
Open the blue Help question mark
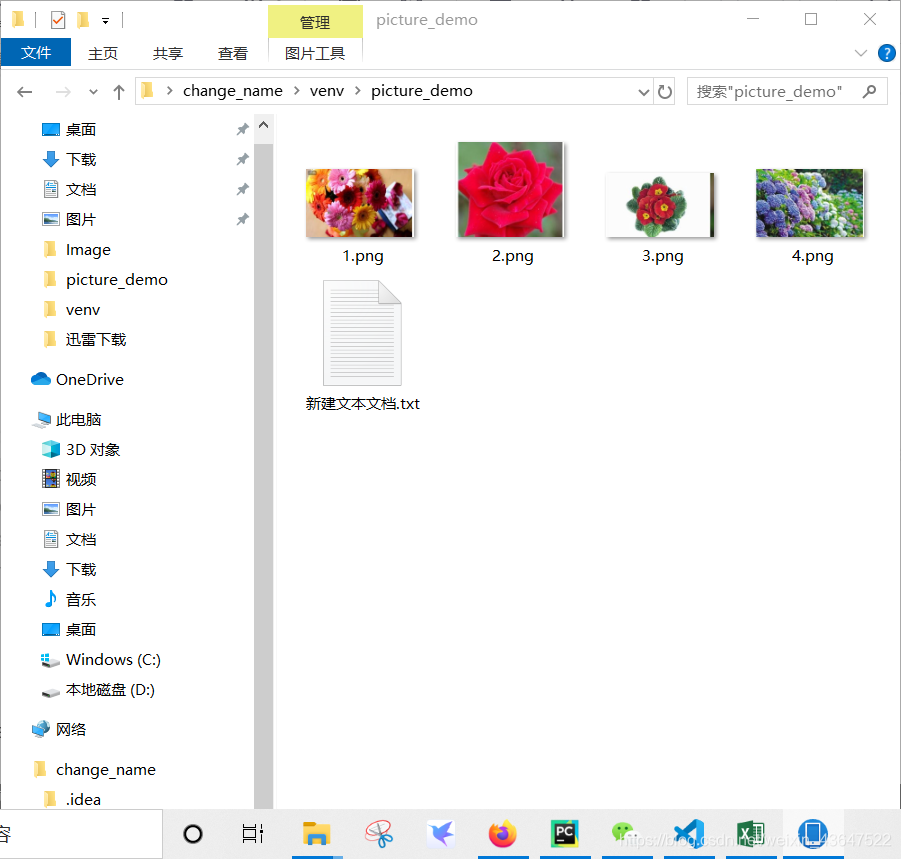[887, 53]
